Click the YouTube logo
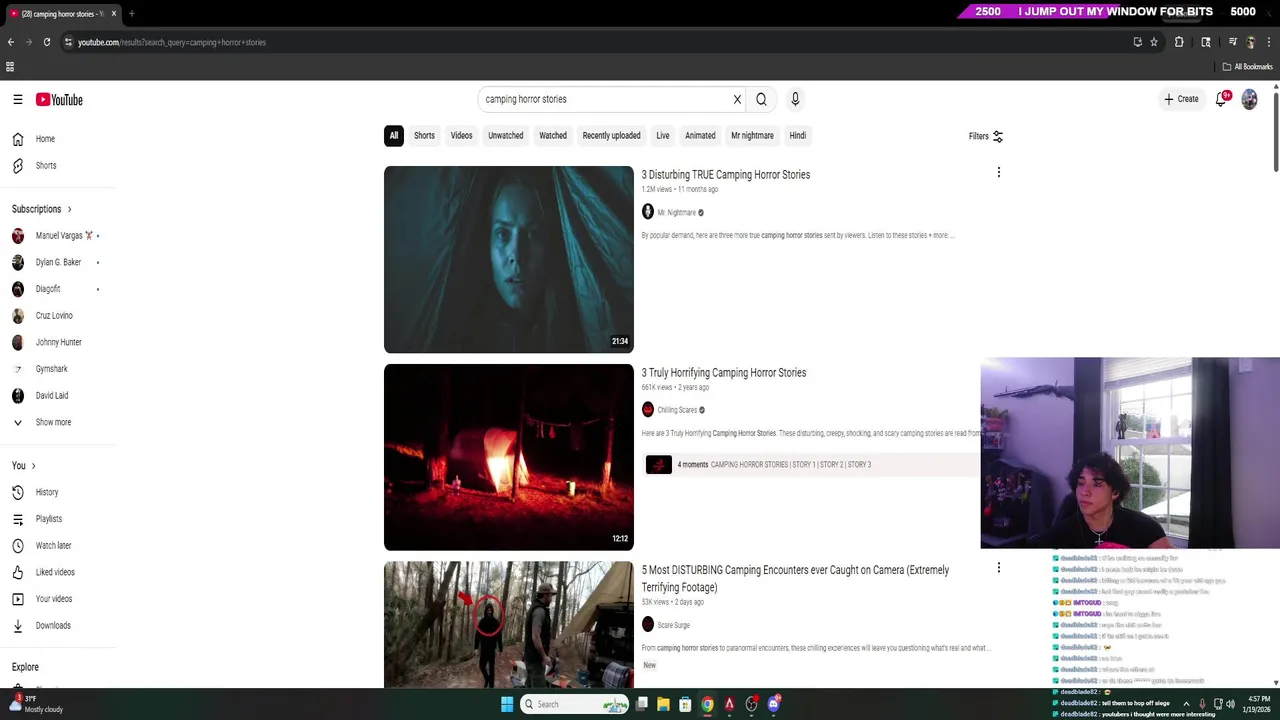The image size is (1280, 720). pos(59,99)
